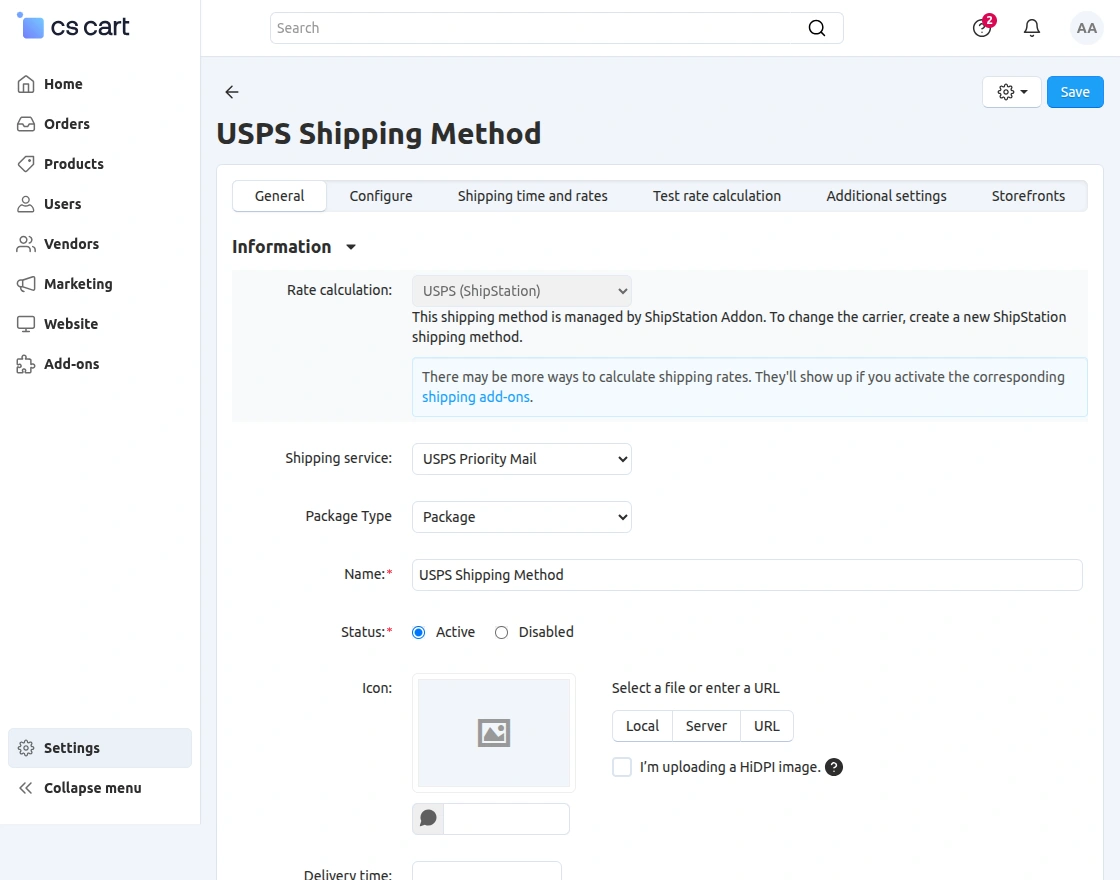Choose URL image source
This screenshot has height=880, width=1120.
point(766,726)
